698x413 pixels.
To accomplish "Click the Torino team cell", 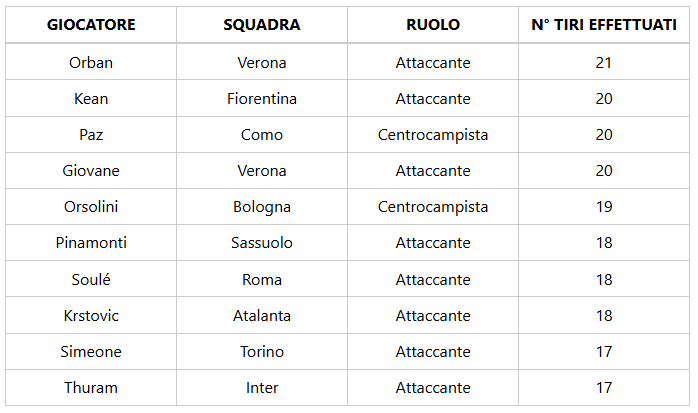I will 262,352.
